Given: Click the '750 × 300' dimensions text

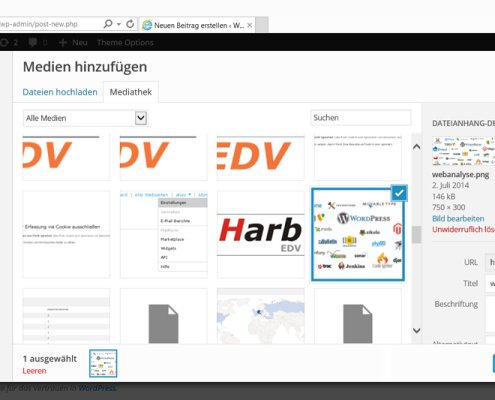Looking at the screenshot, I should 448,207.
